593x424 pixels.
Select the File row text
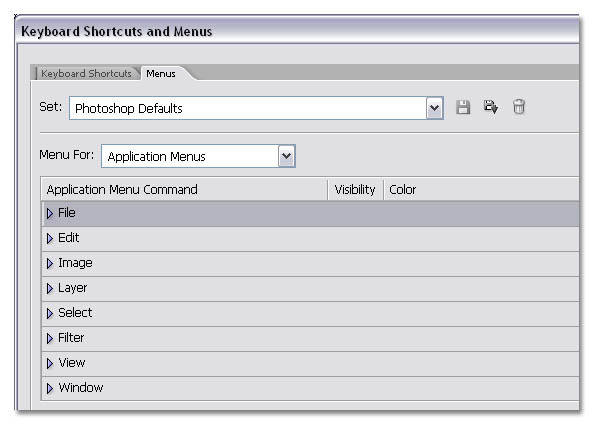(67, 213)
